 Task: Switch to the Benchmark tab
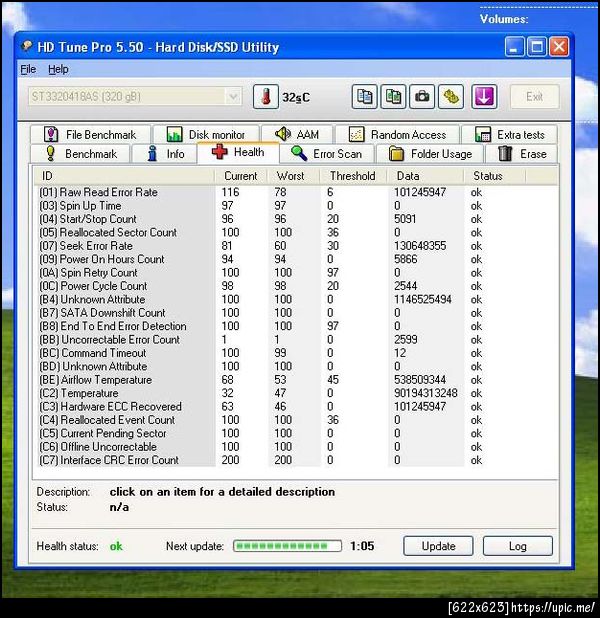tap(80, 154)
